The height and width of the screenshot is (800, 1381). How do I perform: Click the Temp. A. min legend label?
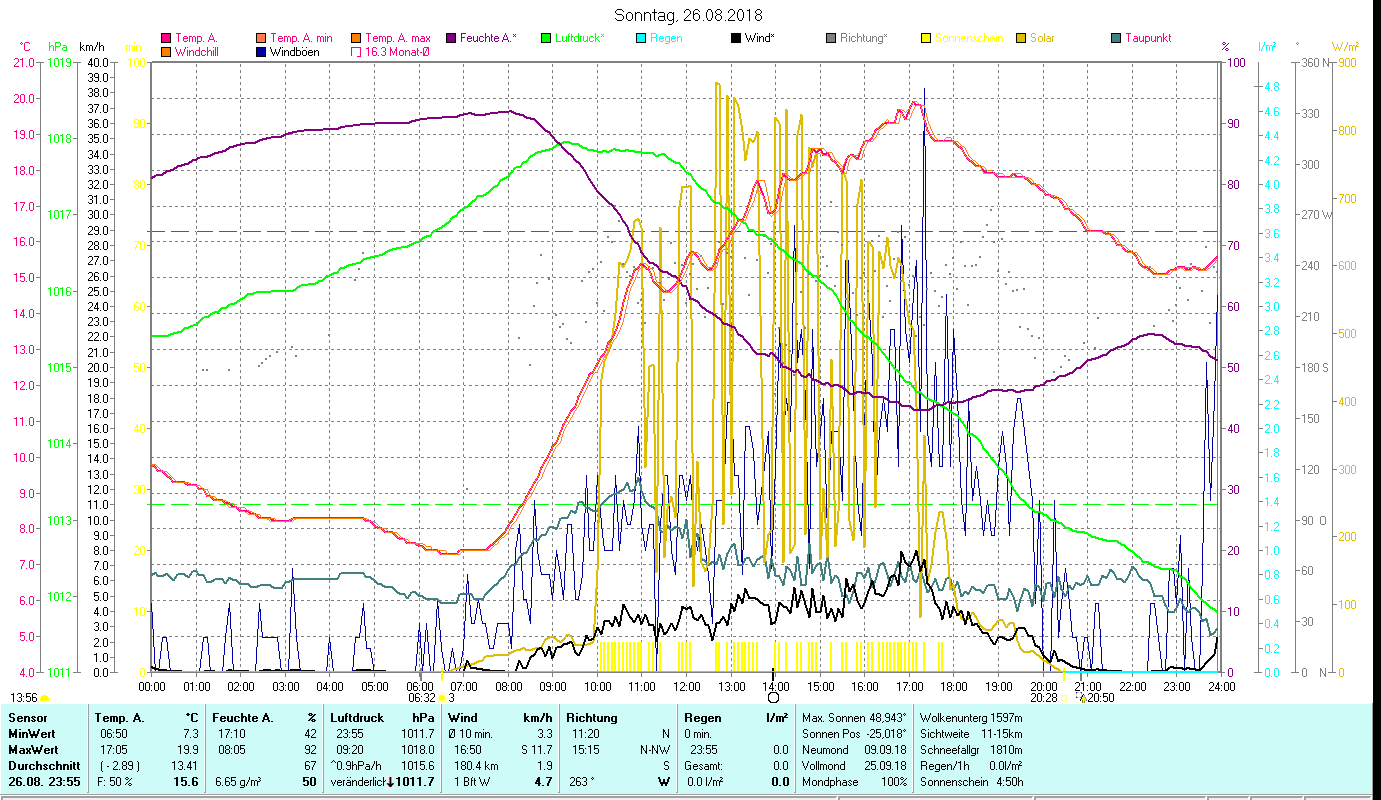(301, 39)
